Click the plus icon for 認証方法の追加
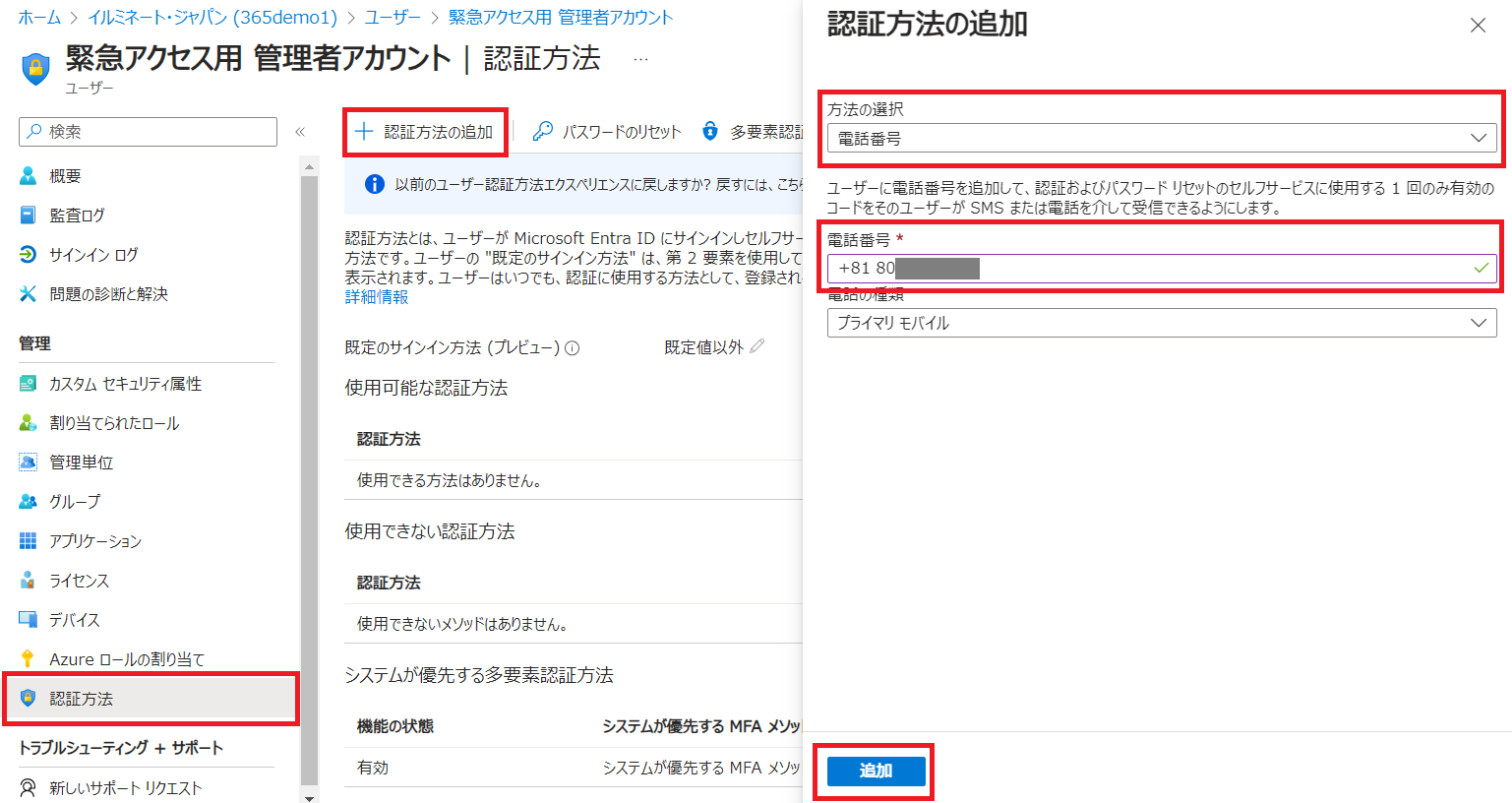Viewport: 1512px width, 803px height. point(364,132)
